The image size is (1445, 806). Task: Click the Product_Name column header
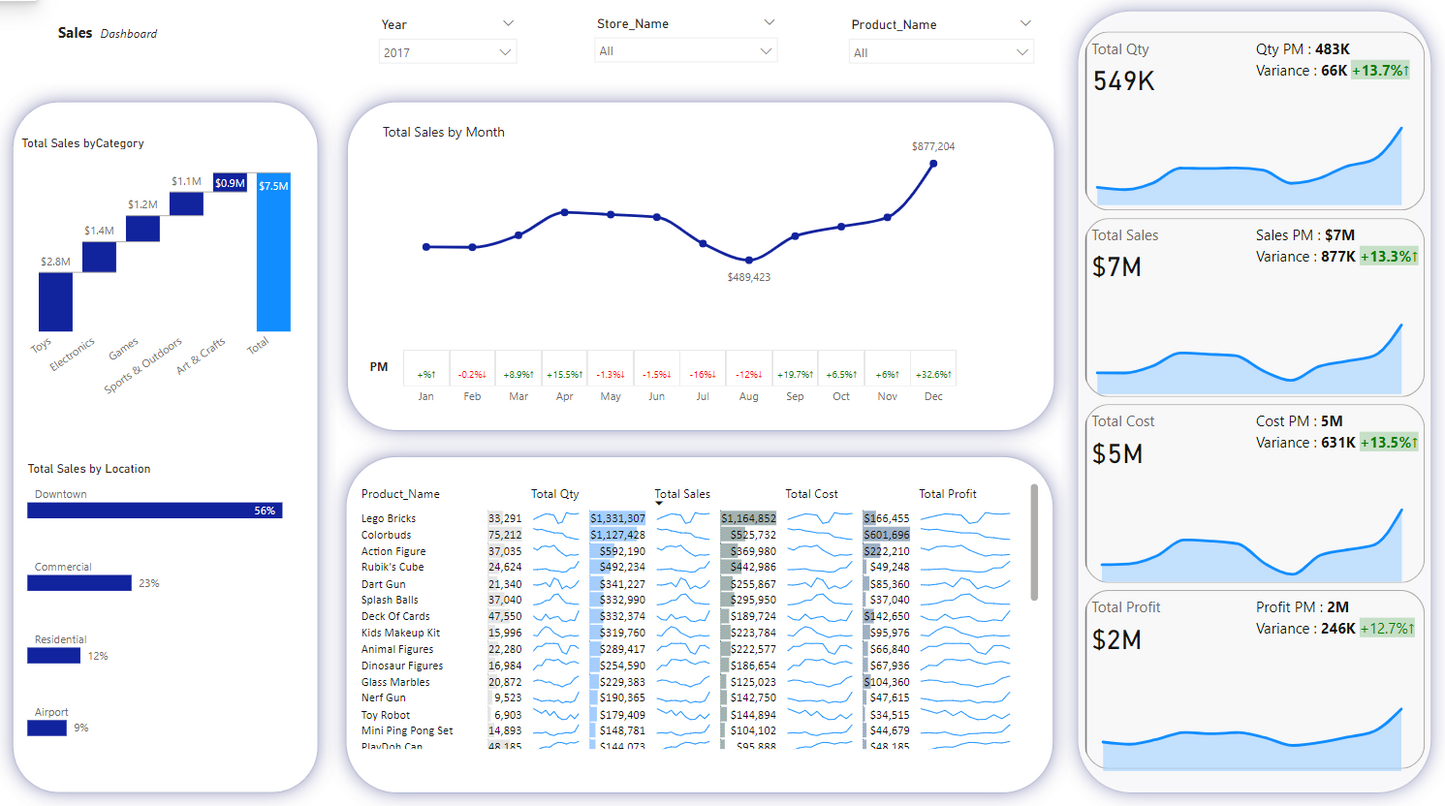click(400, 494)
